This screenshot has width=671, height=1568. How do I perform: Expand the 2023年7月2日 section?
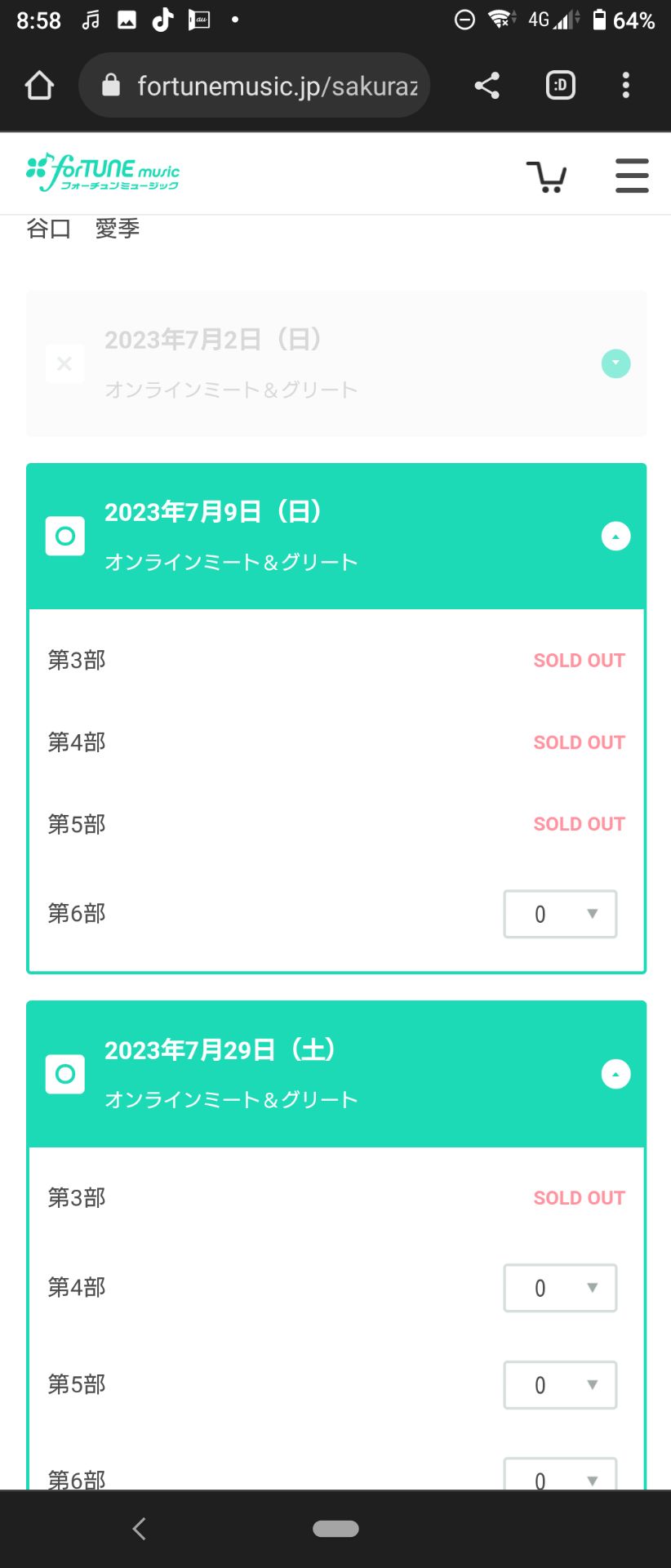[x=615, y=363]
